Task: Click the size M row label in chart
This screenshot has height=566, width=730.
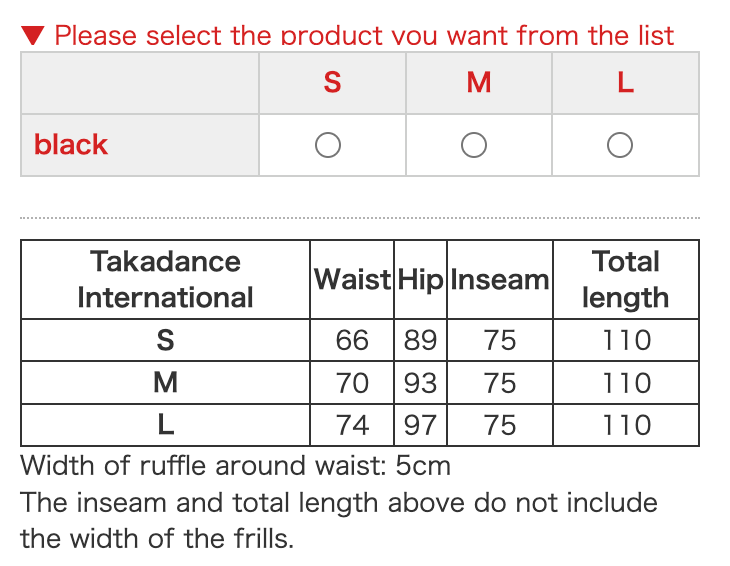Action: click(x=165, y=383)
